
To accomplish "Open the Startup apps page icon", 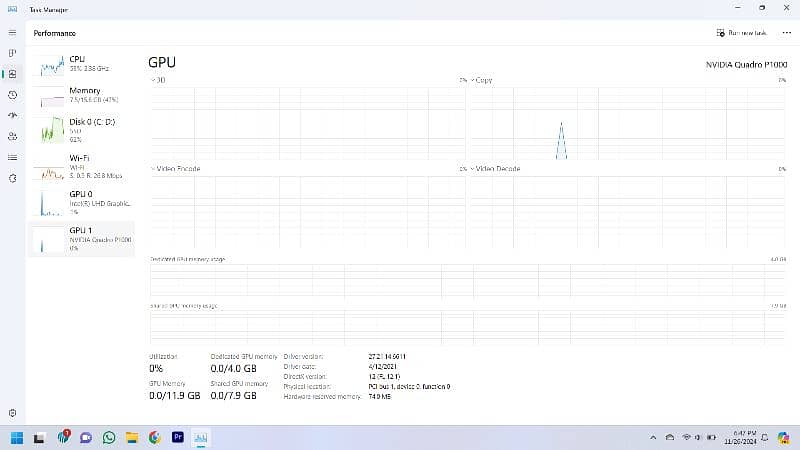I will [x=12, y=115].
